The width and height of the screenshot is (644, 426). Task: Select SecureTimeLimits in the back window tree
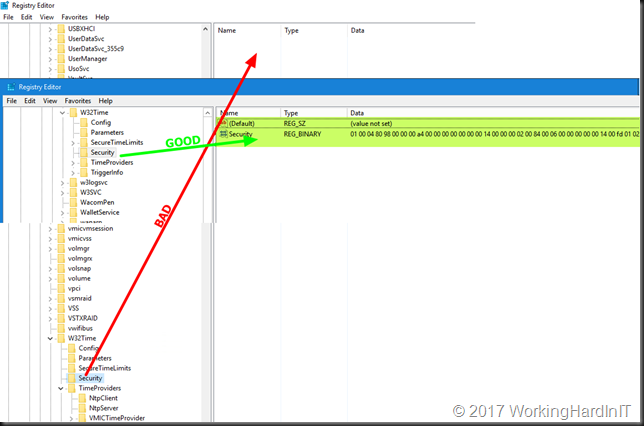pos(105,368)
